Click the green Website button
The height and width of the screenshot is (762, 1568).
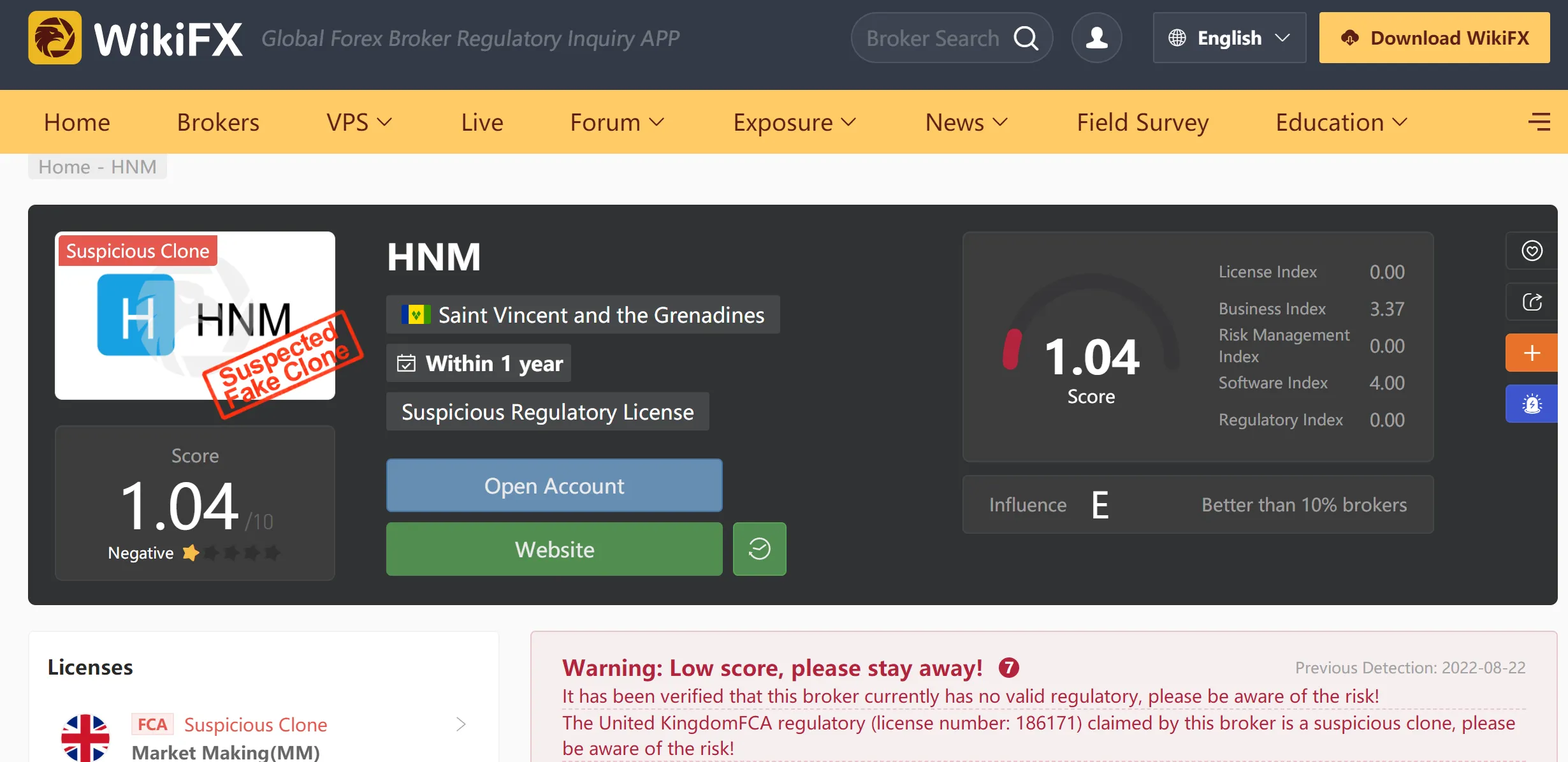pyautogui.click(x=554, y=549)
